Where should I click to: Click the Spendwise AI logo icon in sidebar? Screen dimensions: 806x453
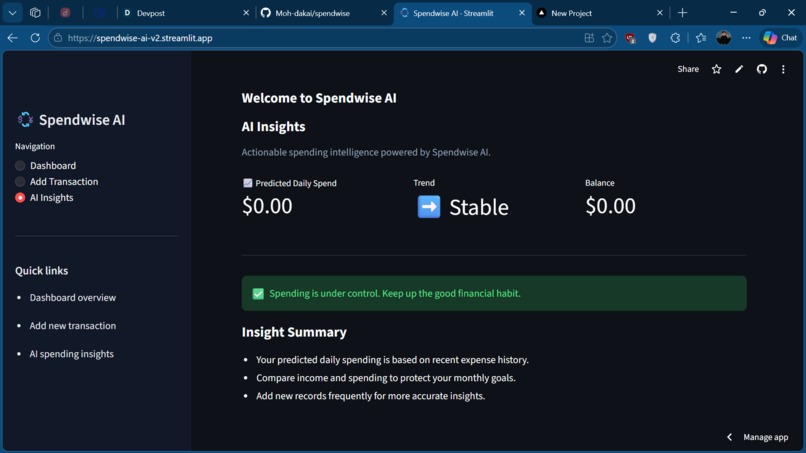point(25,120)
